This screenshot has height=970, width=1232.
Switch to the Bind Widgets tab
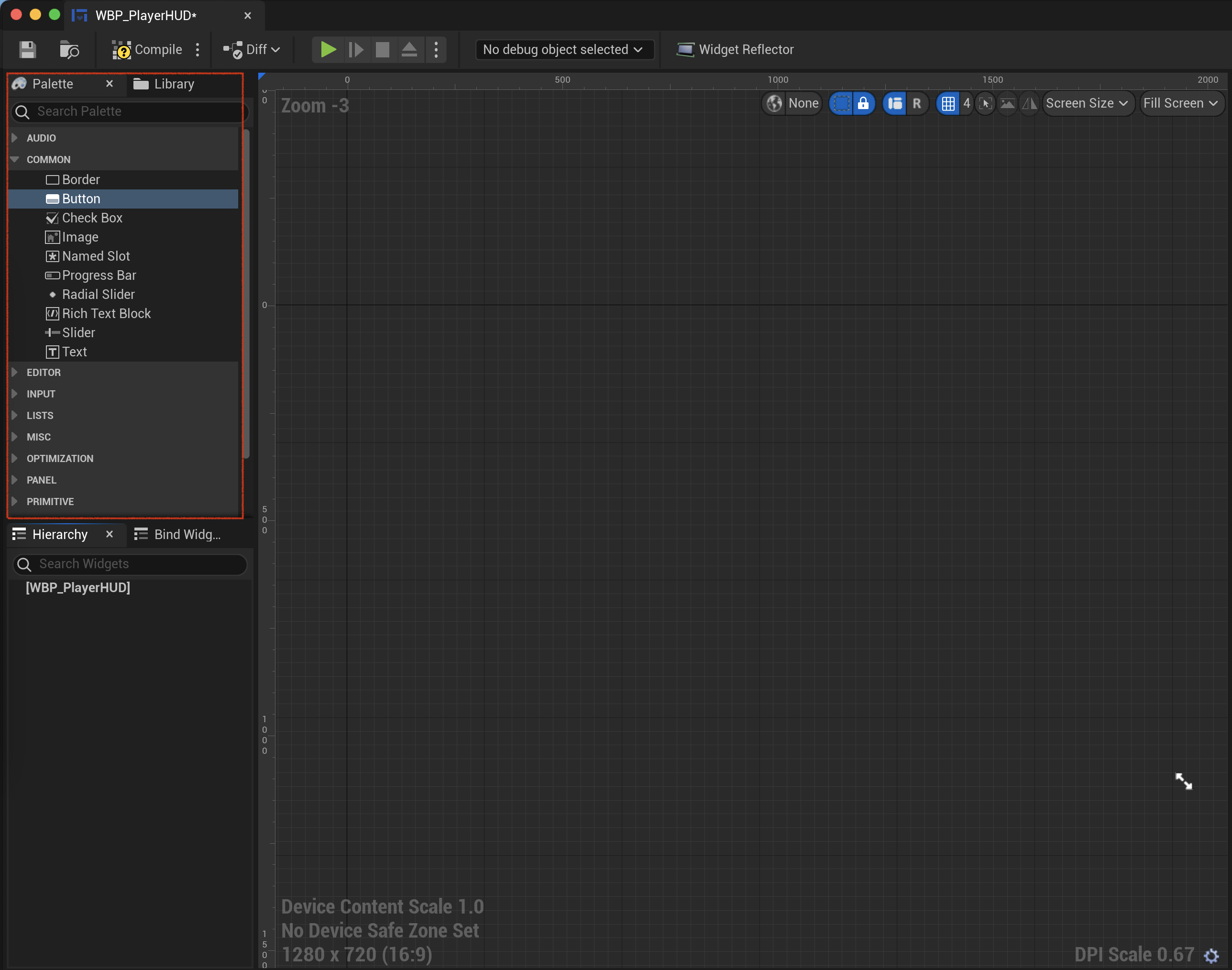(x=177, y=534)
